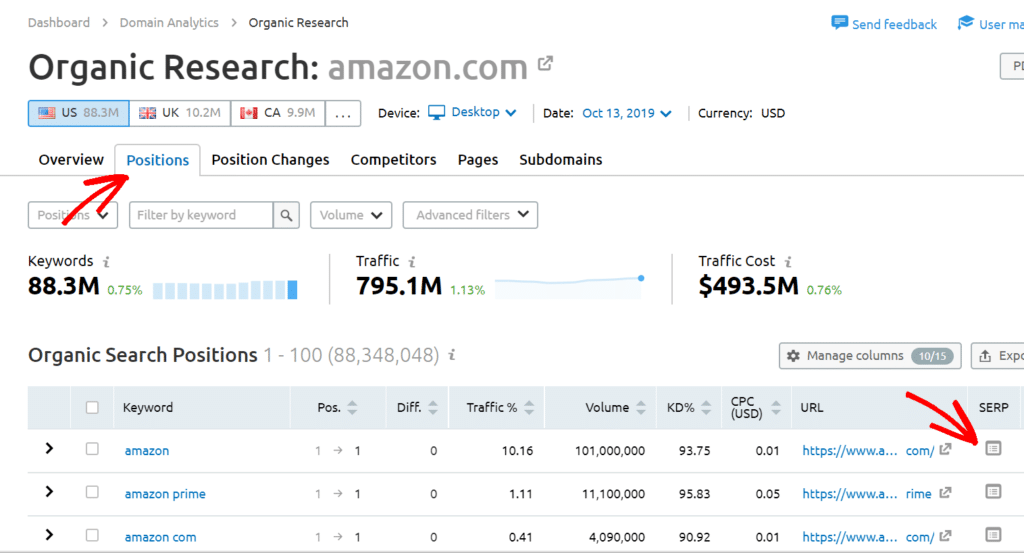Open the amazon com keyword link
Image resolution: width=1024 pixels, height=553 pixels.
click(160, 537)
